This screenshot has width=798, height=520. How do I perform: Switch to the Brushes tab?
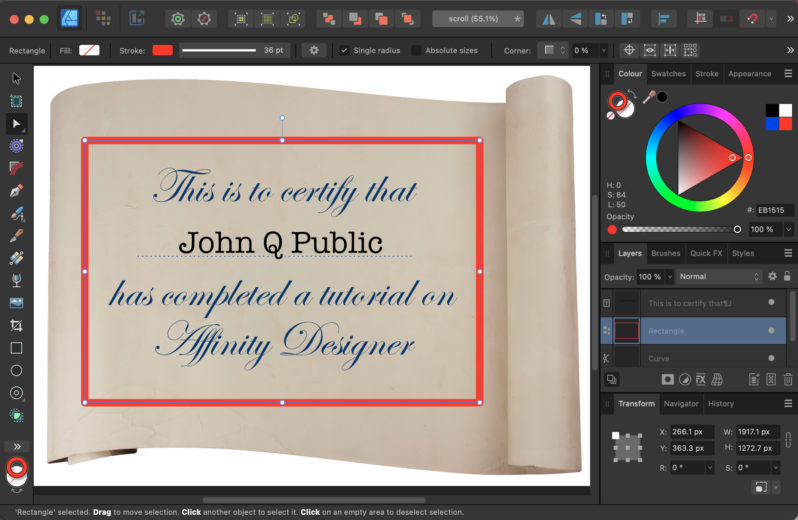click(x=665, y=253)
